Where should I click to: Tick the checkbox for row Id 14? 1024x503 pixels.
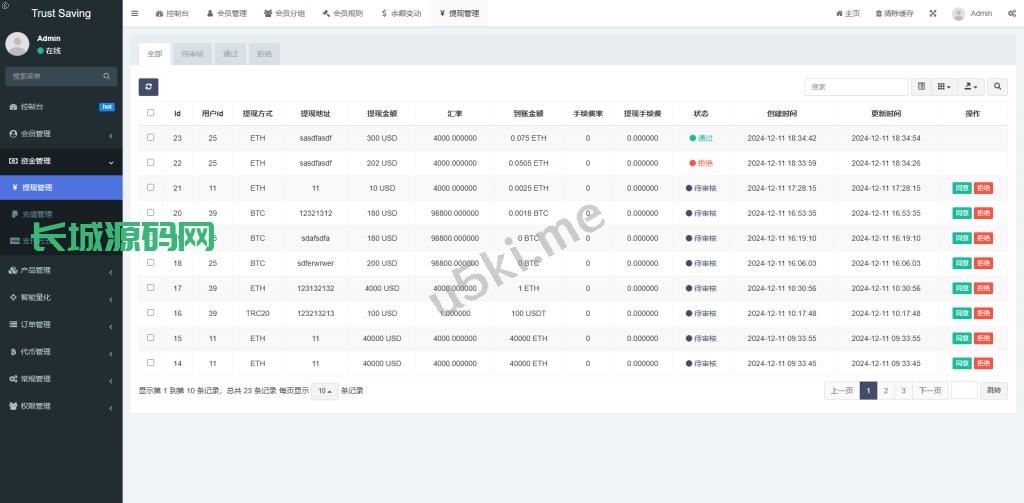click(151, 362)
